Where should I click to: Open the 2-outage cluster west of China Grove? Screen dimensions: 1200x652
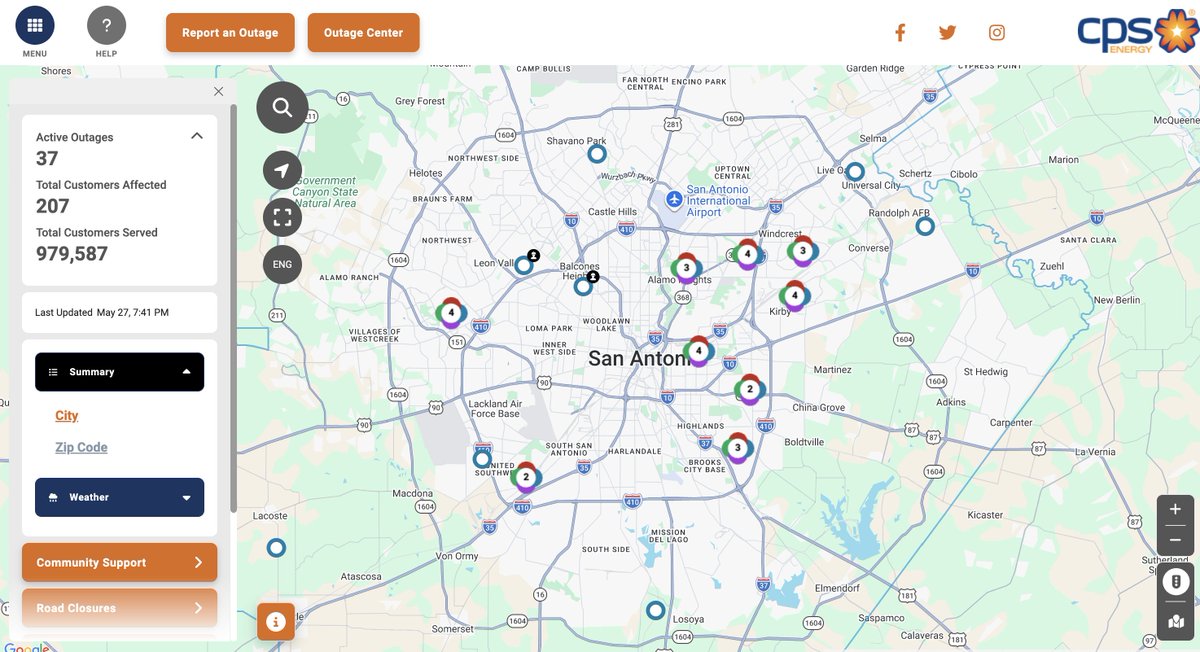click(750, 390)
